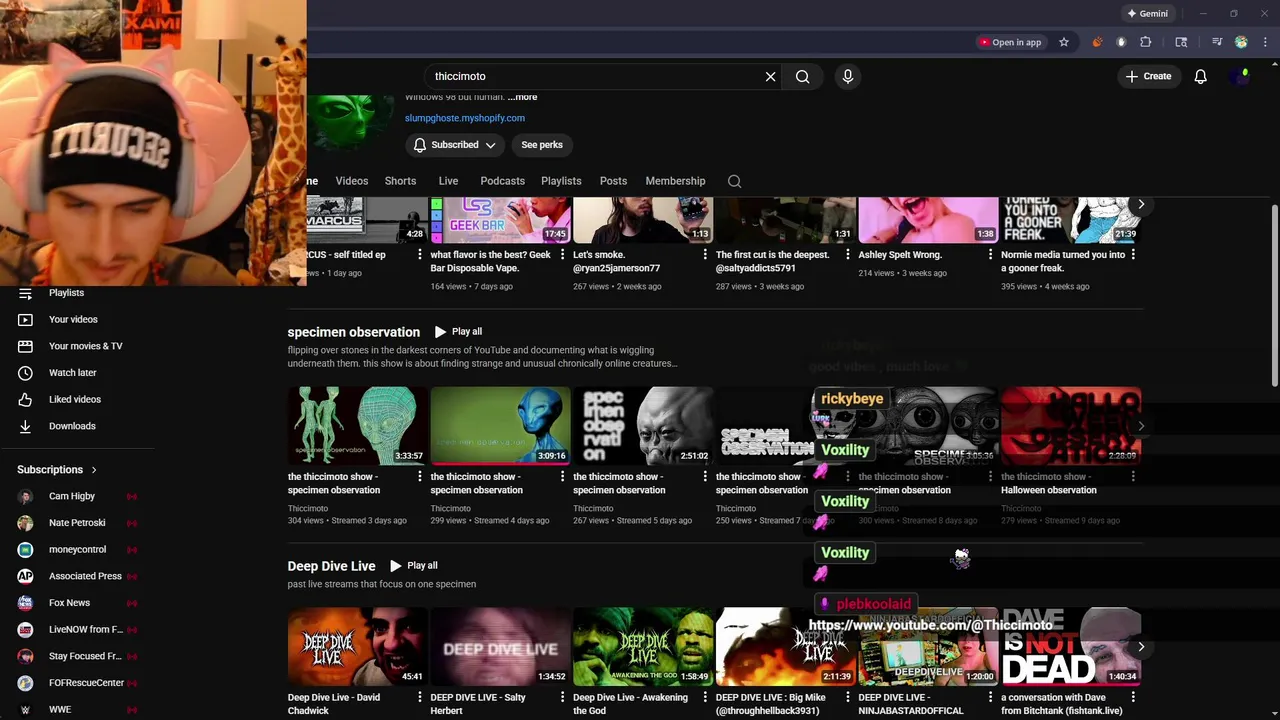The height and width of the screenshot is (720, 1280).
Task: Open the browser extensions puzzle icon
Action: (1146, 42)
